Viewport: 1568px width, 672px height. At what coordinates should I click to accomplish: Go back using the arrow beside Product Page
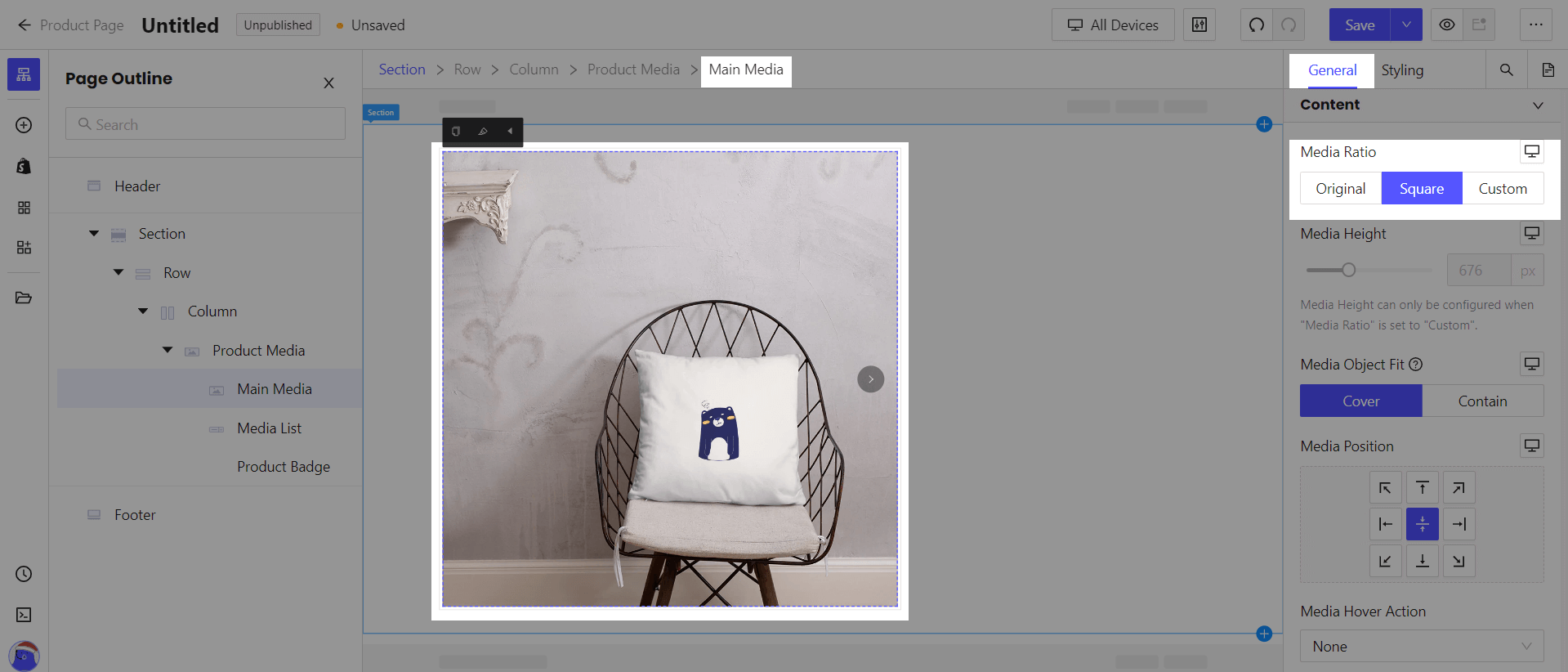click(25, 25)
